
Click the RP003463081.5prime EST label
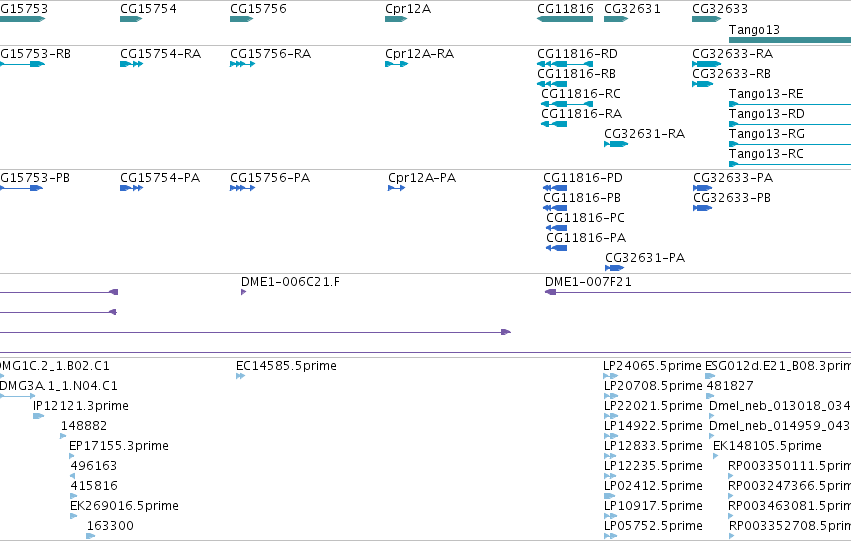click(x=790, y=506)
